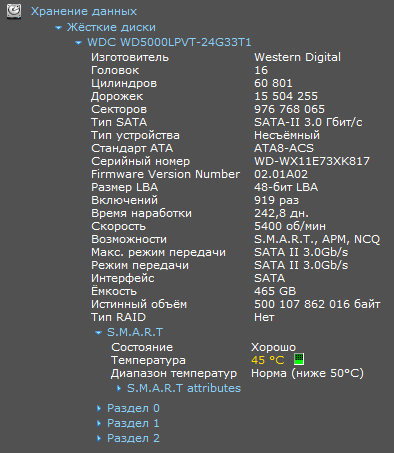Image resolution: width=394 pixels, height=453 pixels.
Task: Click the Включений row label
Action: pos(124,200)
